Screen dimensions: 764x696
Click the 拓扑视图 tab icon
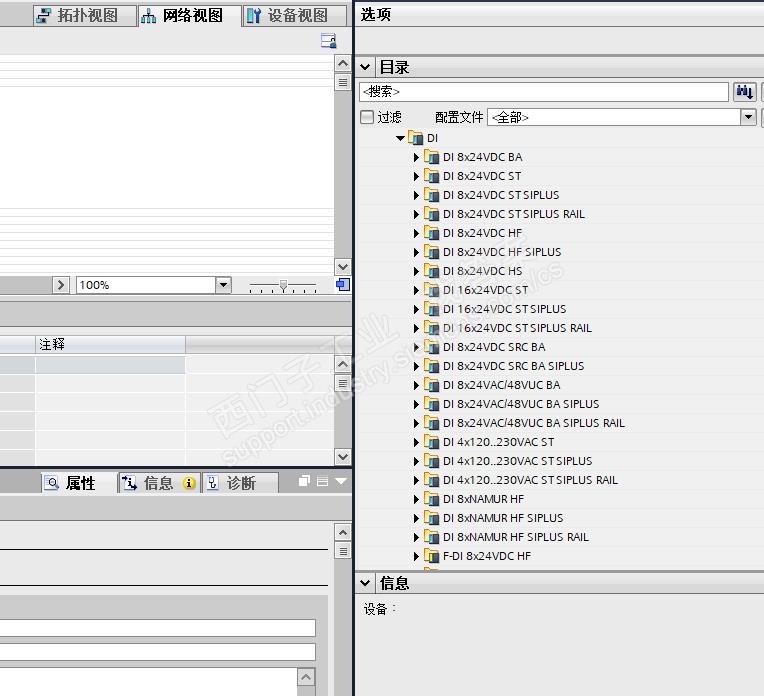(x=43, y=16)
